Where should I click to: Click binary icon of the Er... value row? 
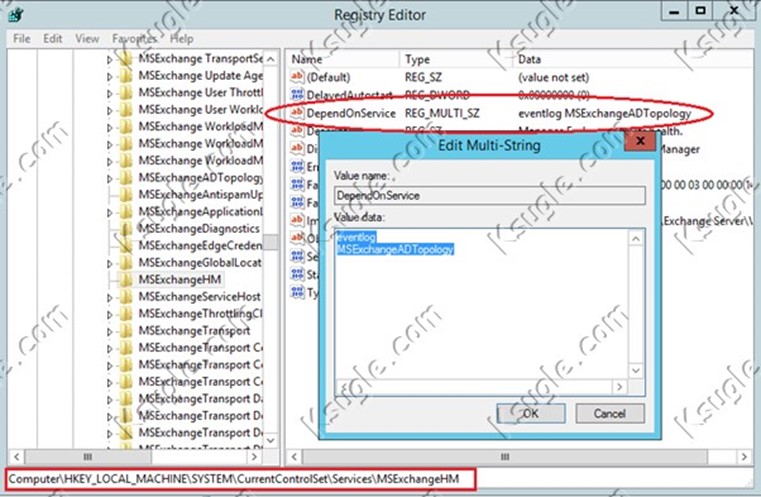point(297,166)
